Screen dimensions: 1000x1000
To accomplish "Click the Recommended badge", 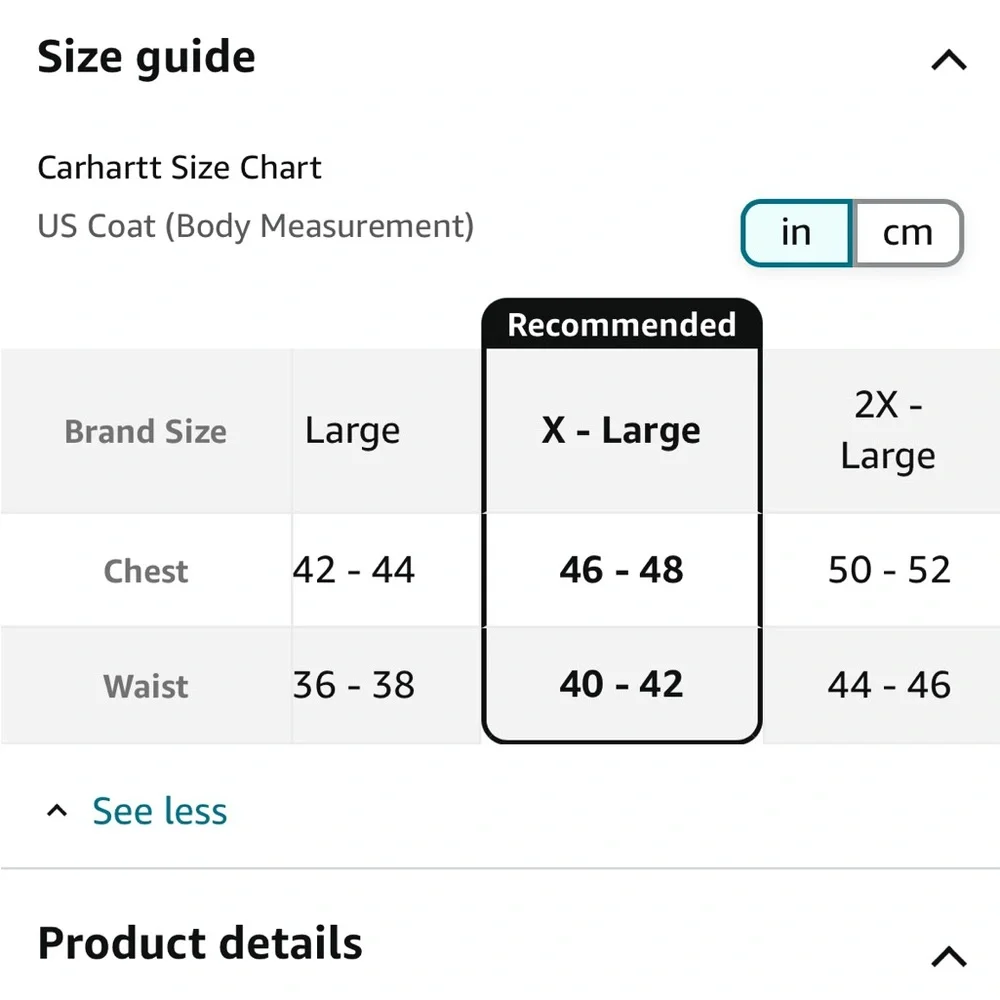I will pyautogui.click(x=621, y=325).
